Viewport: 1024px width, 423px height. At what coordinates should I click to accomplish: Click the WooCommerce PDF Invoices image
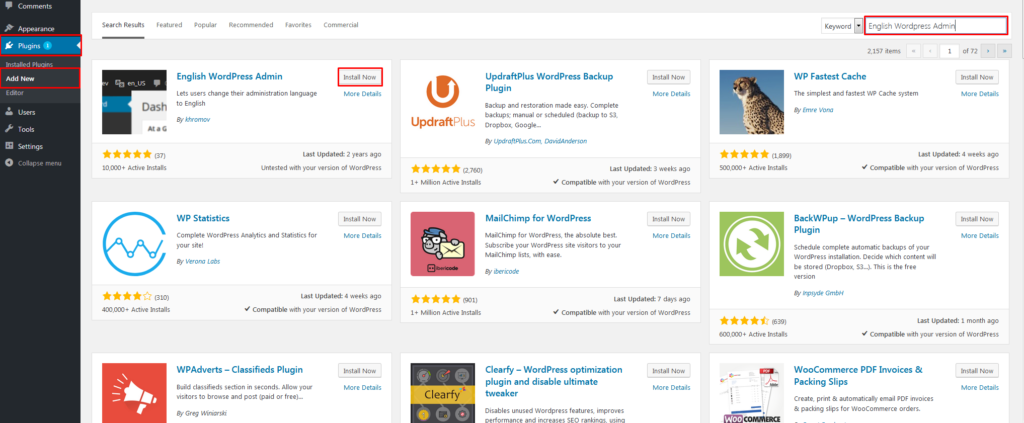(751, 394)
